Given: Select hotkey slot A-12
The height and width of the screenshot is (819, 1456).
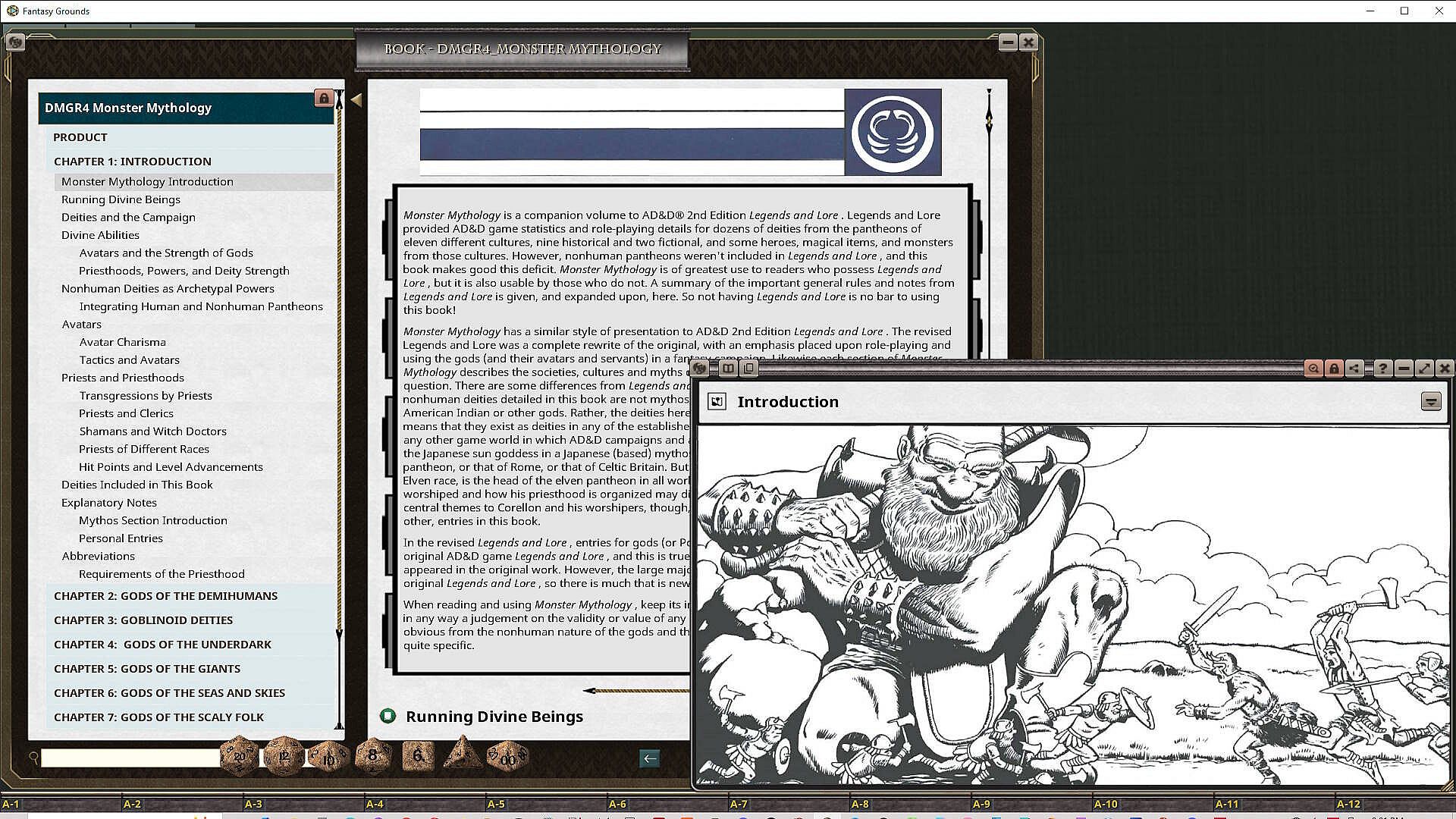Looking at the screenshot, I should 1395,804.
